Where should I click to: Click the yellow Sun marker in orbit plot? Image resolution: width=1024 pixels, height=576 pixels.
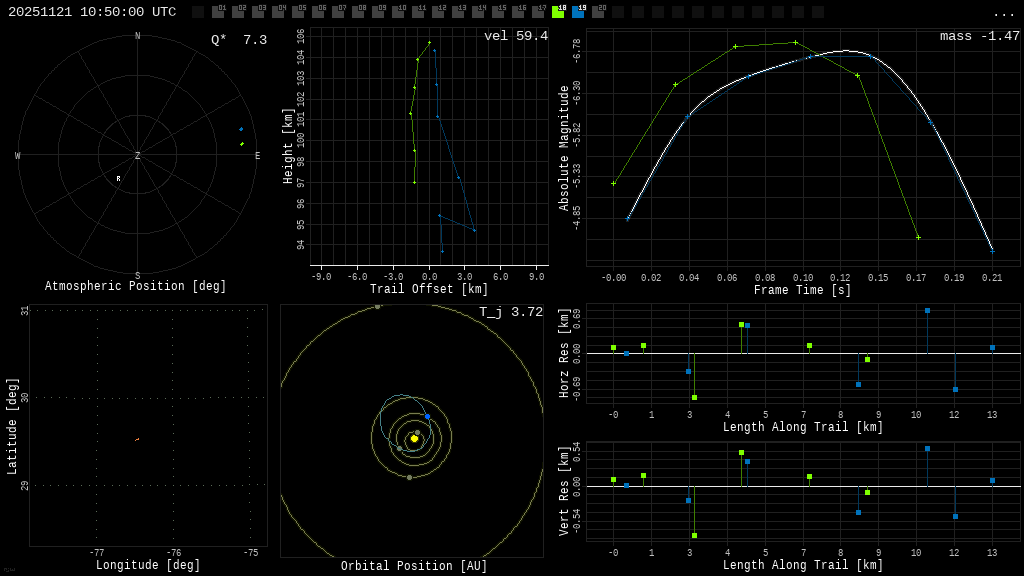pyautogui.click(x=414, y=438)
